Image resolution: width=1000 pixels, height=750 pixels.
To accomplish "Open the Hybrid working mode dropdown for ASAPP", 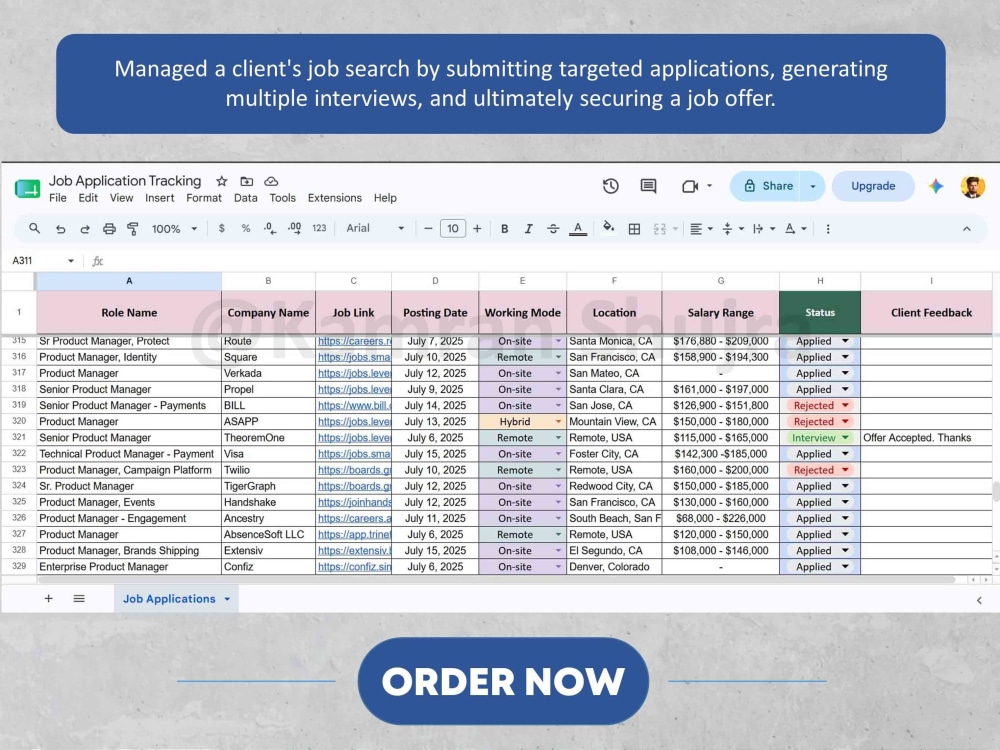I will (x=558, y=422).
